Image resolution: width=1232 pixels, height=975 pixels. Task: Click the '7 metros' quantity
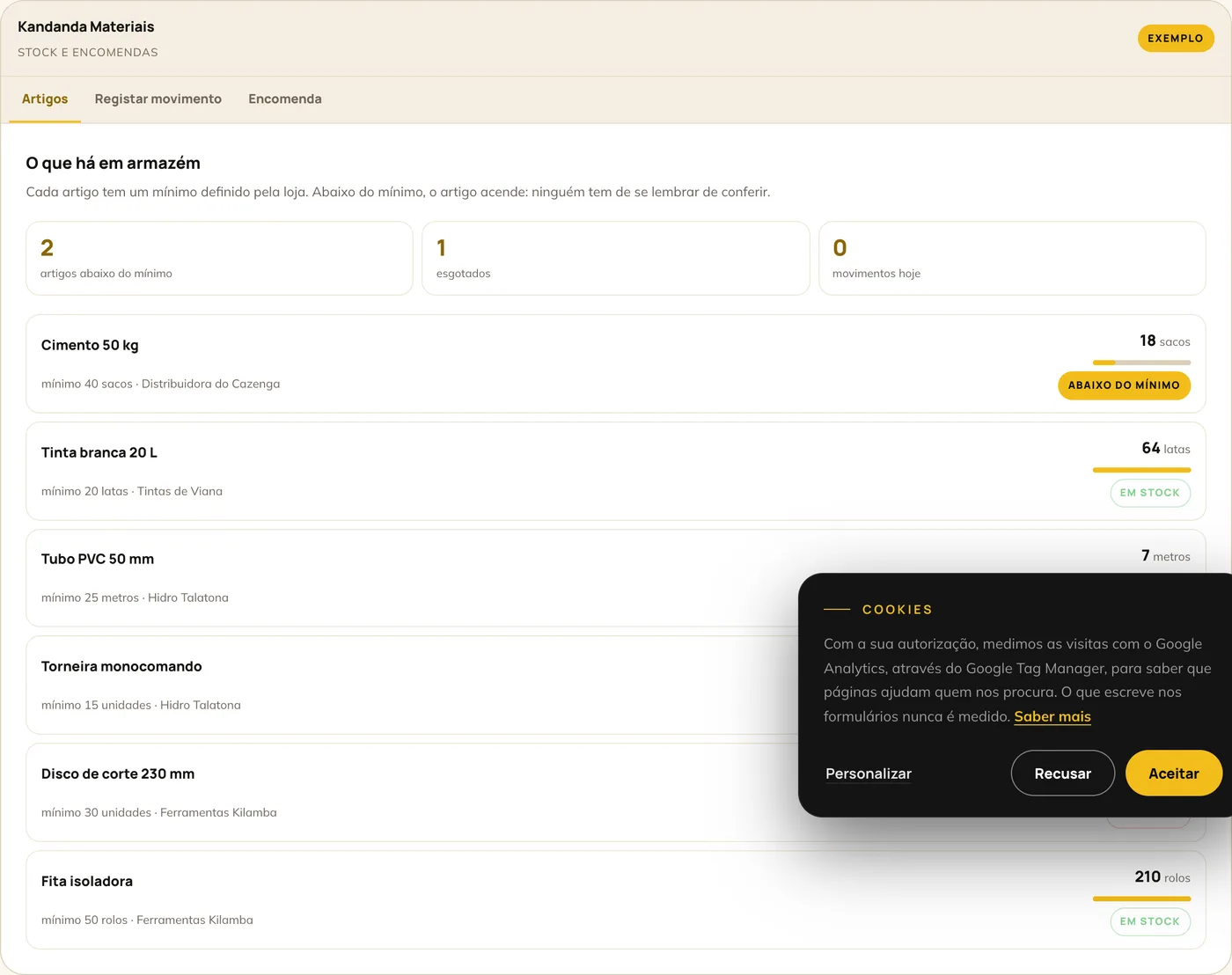click(x=1166, y=556)
